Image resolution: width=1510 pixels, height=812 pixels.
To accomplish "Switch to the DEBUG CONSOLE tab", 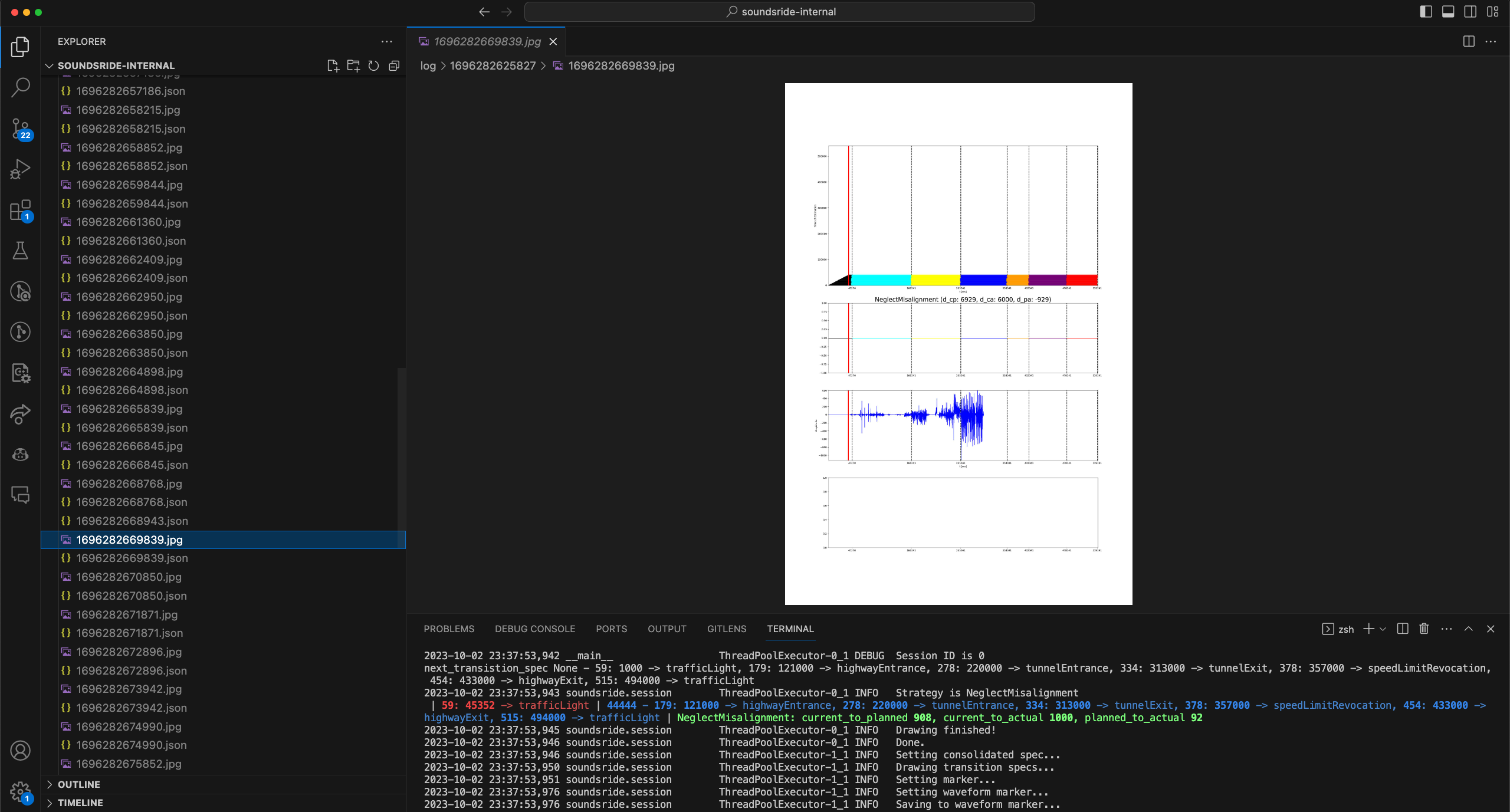I will (x=535, y=629).
